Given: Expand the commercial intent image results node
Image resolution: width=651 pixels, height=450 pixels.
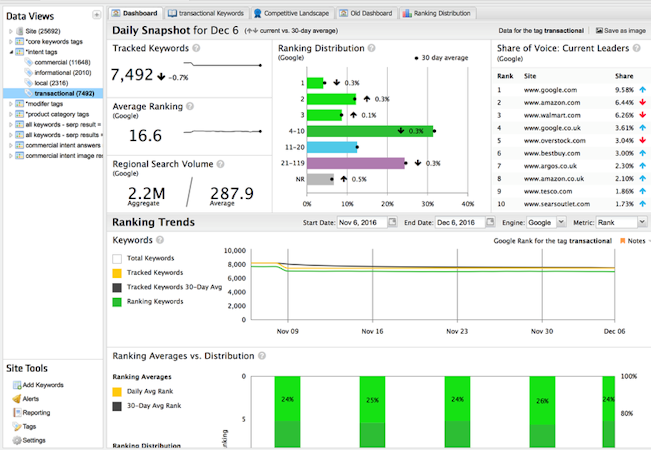Looking at the screenshot, I should pos(11,156).
